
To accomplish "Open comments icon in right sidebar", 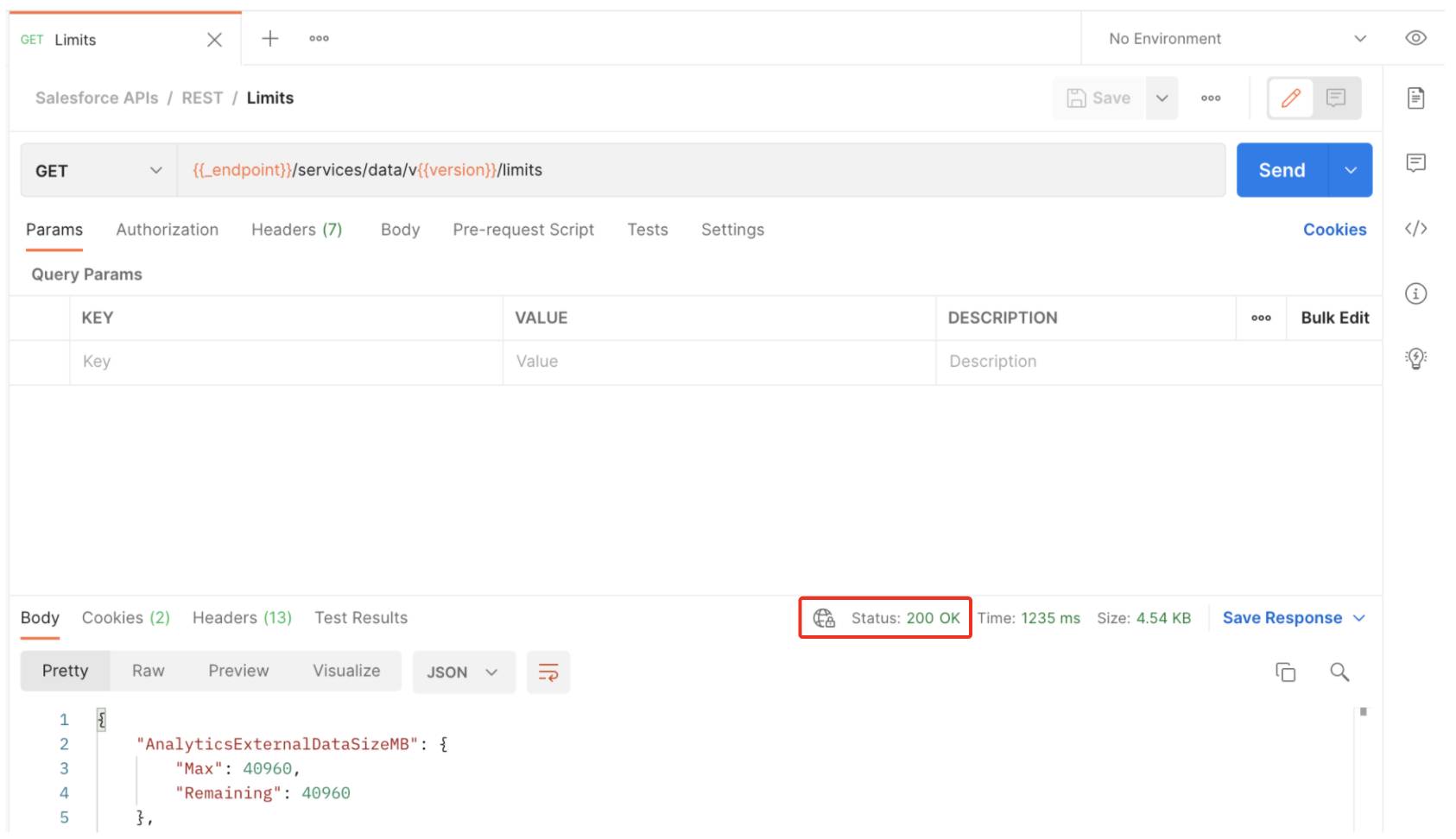I will (1415, 162).
